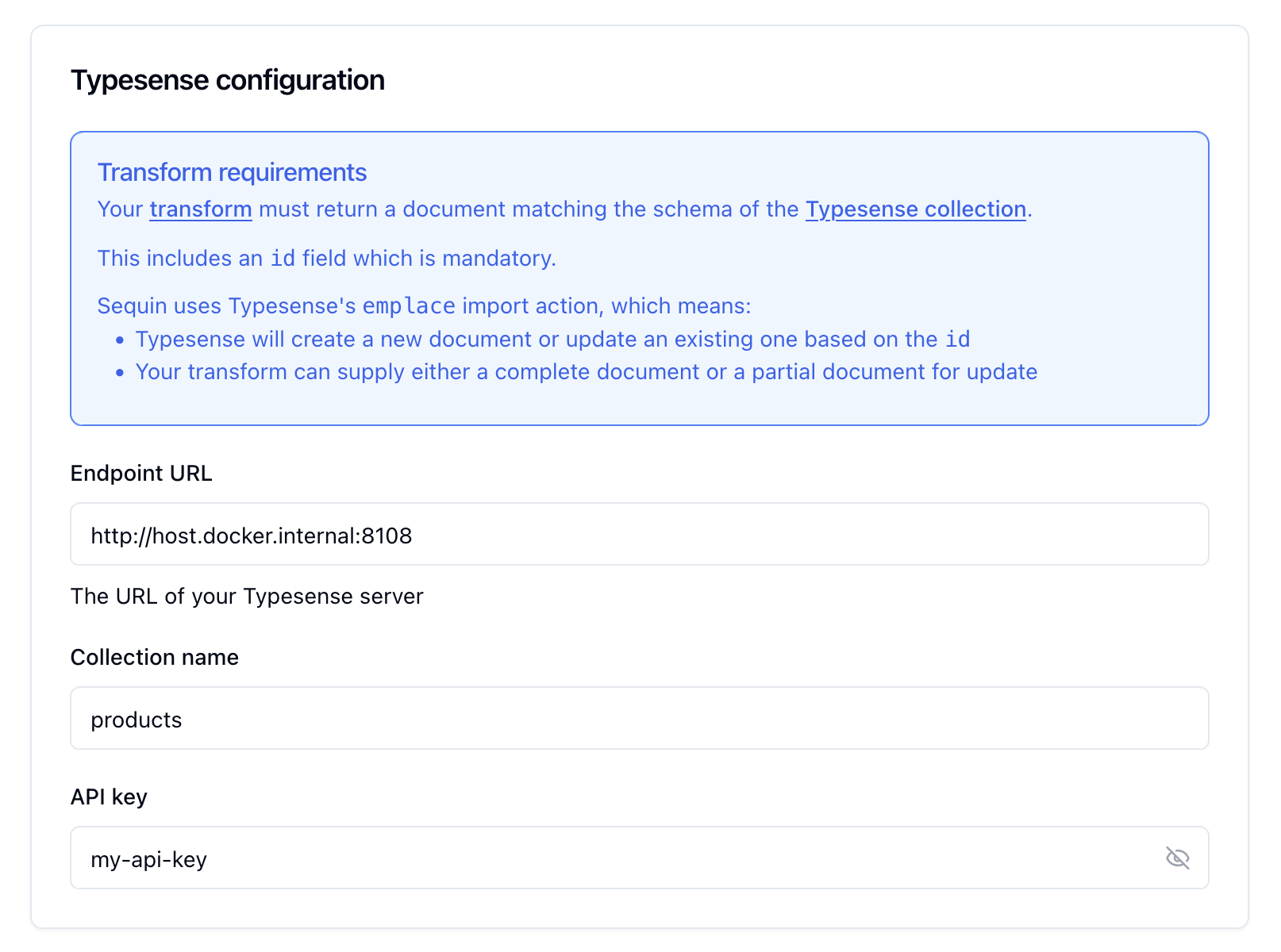Click the Transform requirements info box
The height and width of the screenshot is (952, 1281).
(x=639, y=278)
